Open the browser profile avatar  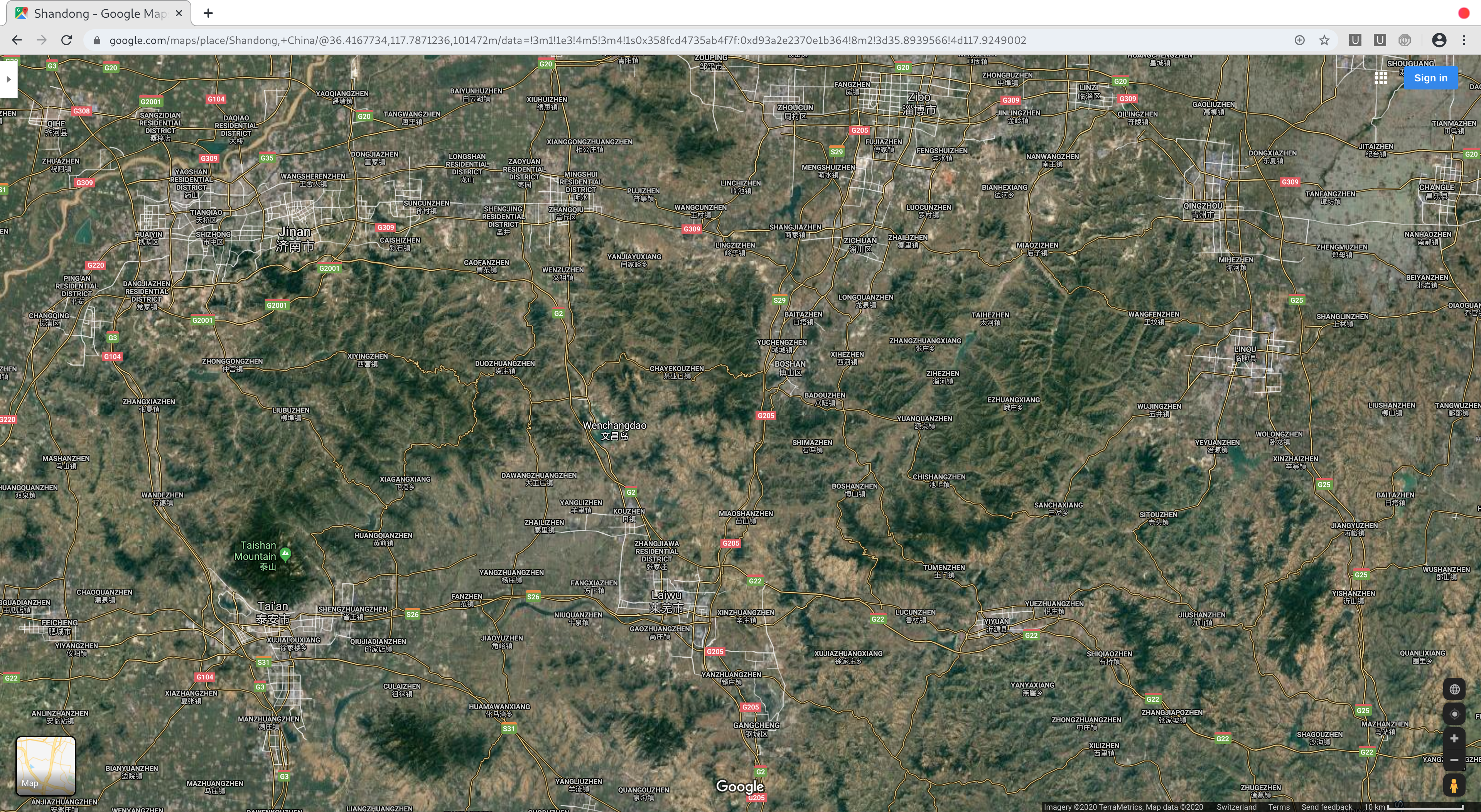[1439, 40]
